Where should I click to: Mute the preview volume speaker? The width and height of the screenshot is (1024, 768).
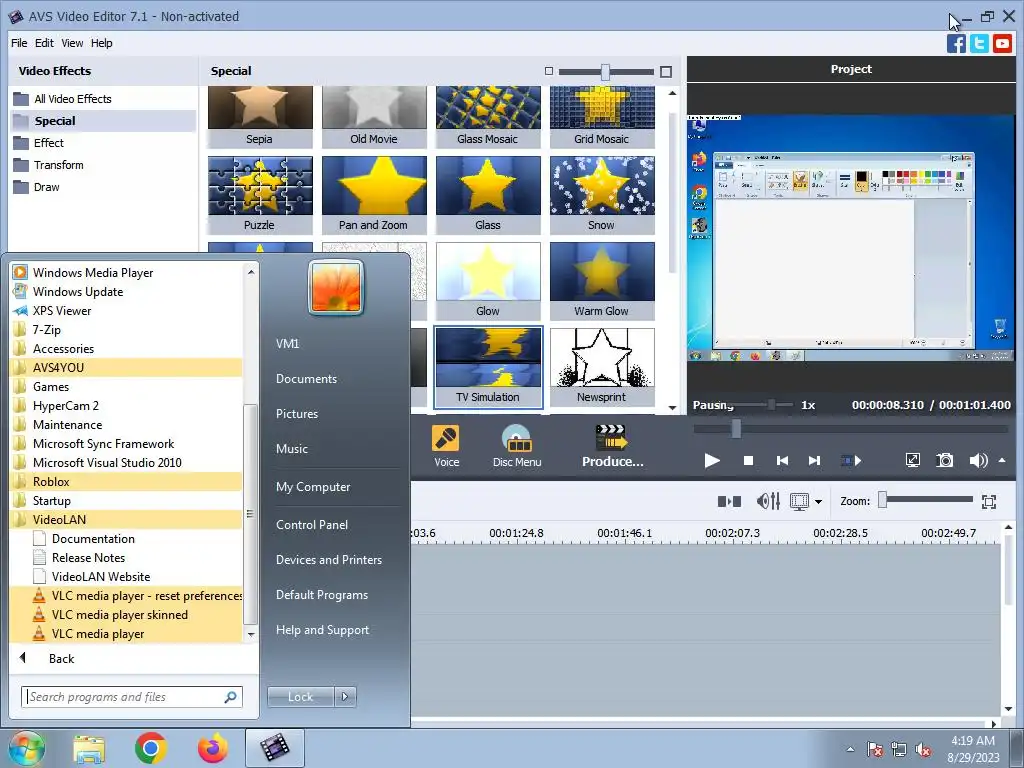tap(978, 460)
